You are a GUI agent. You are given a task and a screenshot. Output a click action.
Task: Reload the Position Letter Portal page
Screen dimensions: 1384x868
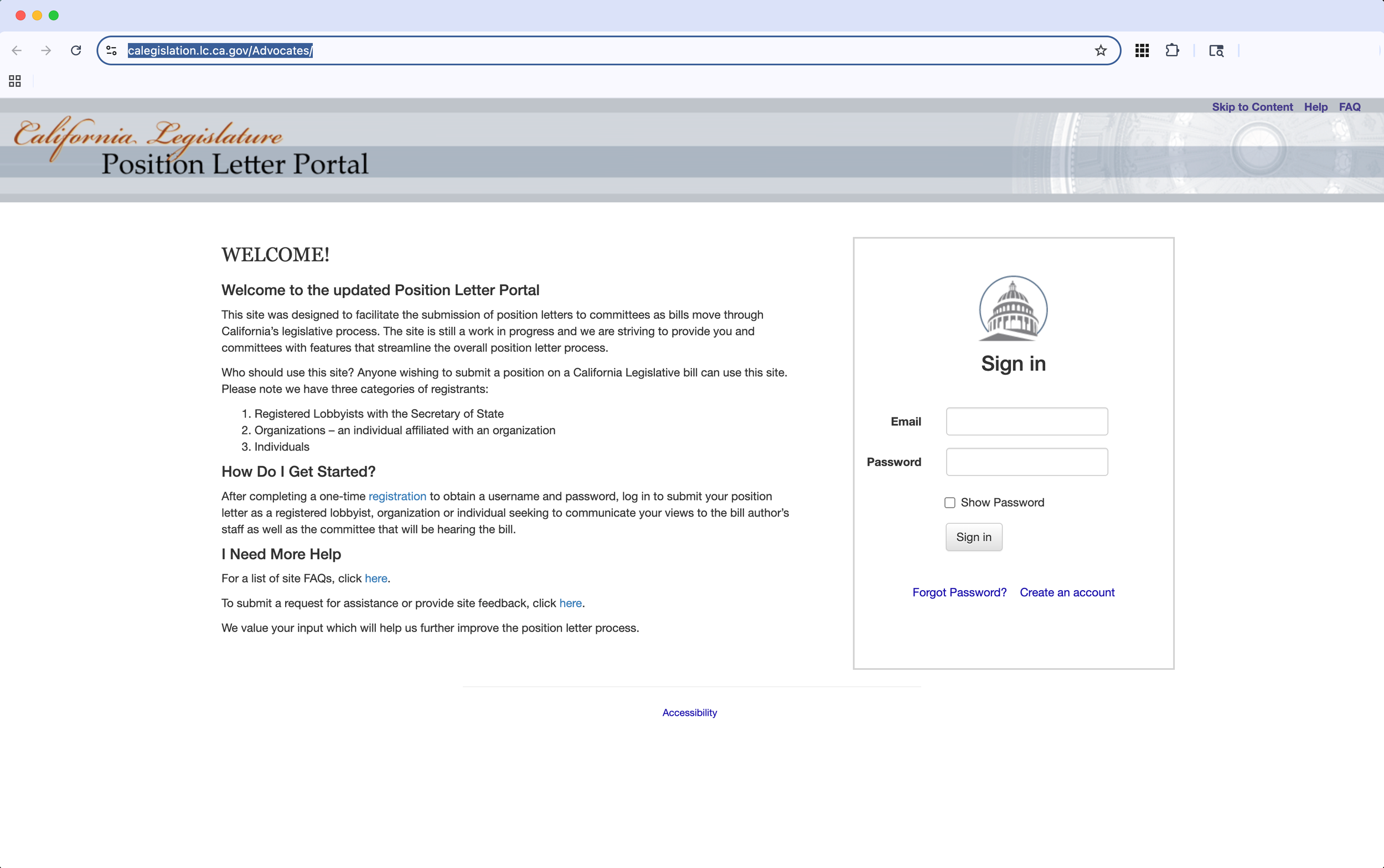point(76,50)
